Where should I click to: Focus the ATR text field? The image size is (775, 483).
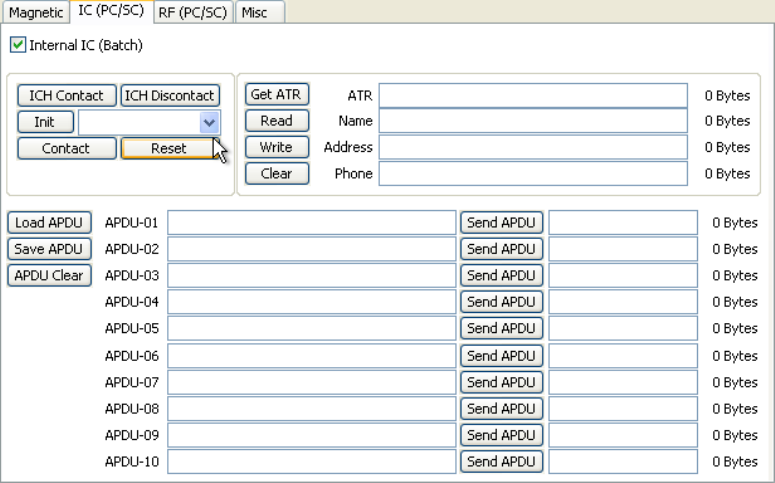coord(533,95)
